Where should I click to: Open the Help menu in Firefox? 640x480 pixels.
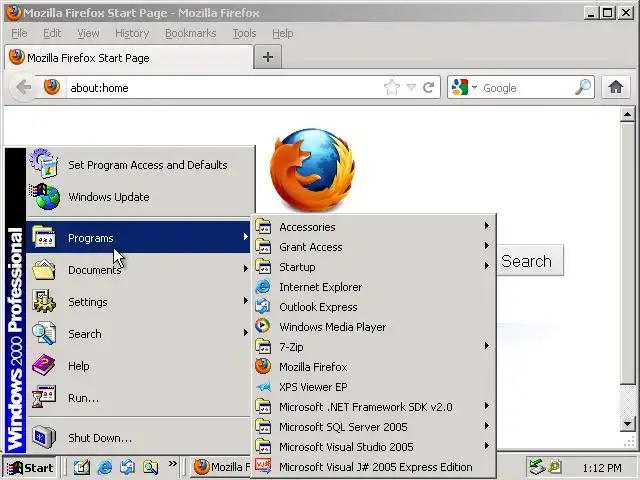282,33
